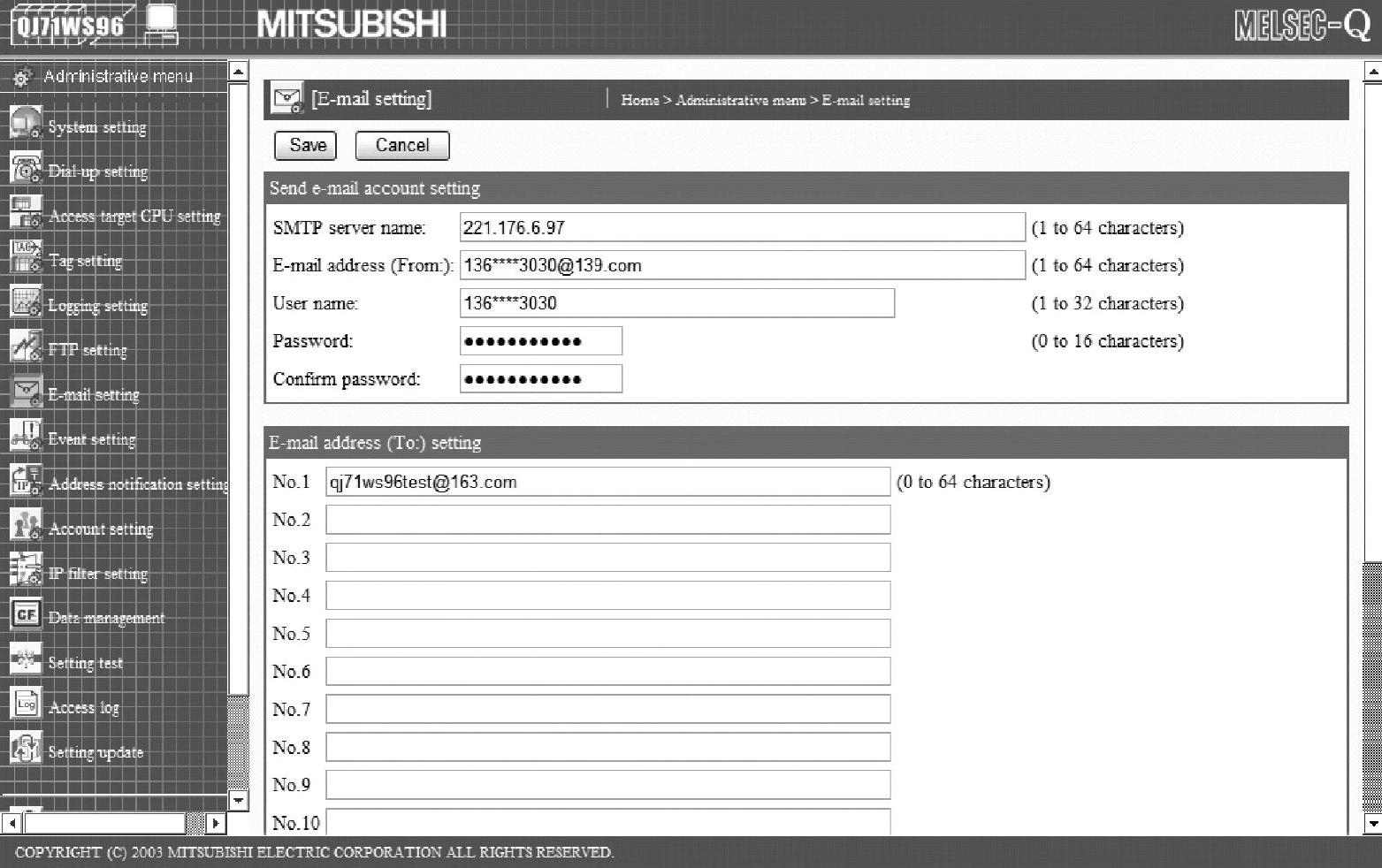Click the main page scroll down arrow

(1372, 824)
